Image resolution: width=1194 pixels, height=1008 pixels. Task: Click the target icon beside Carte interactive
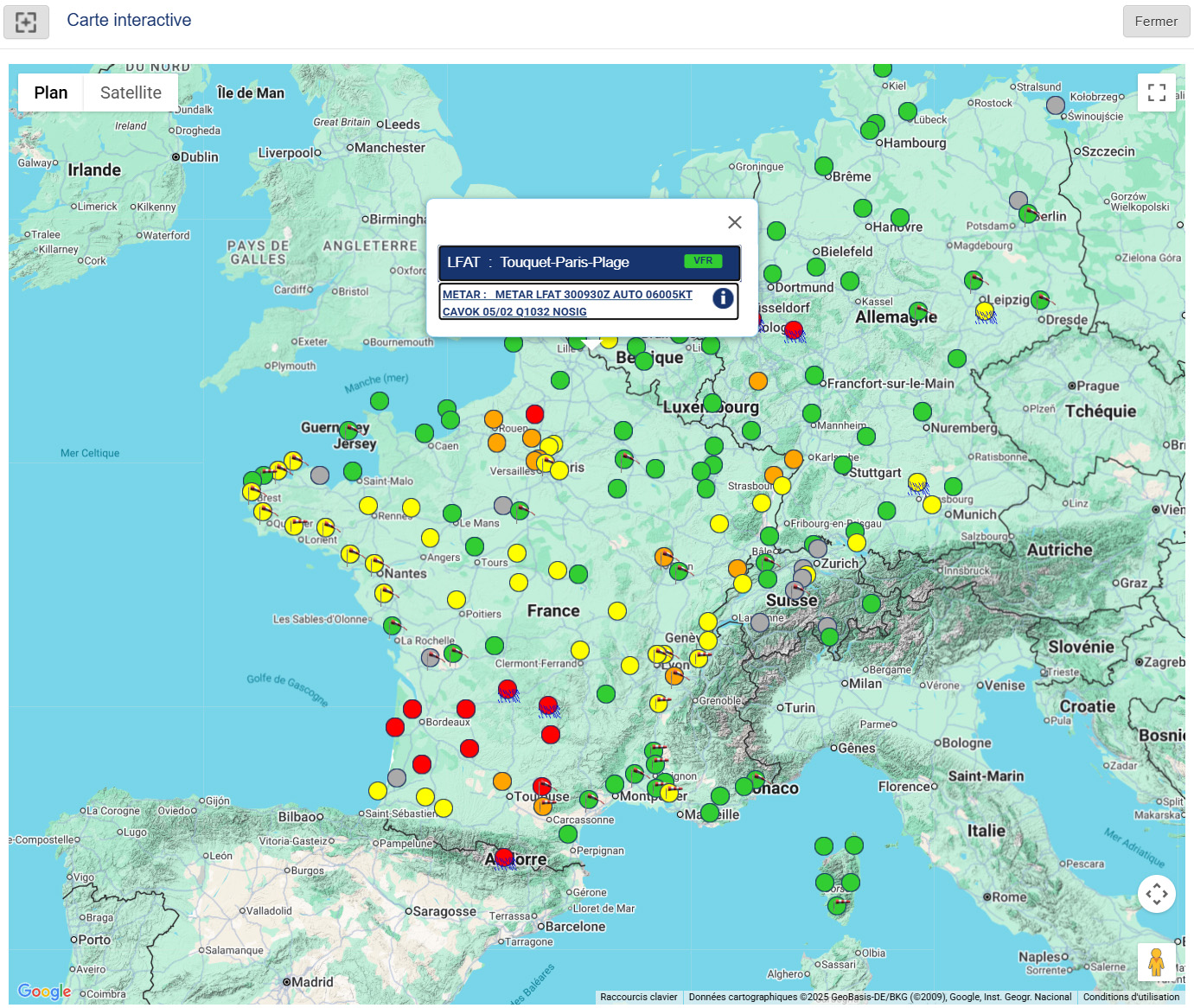(x=26, y=22)
